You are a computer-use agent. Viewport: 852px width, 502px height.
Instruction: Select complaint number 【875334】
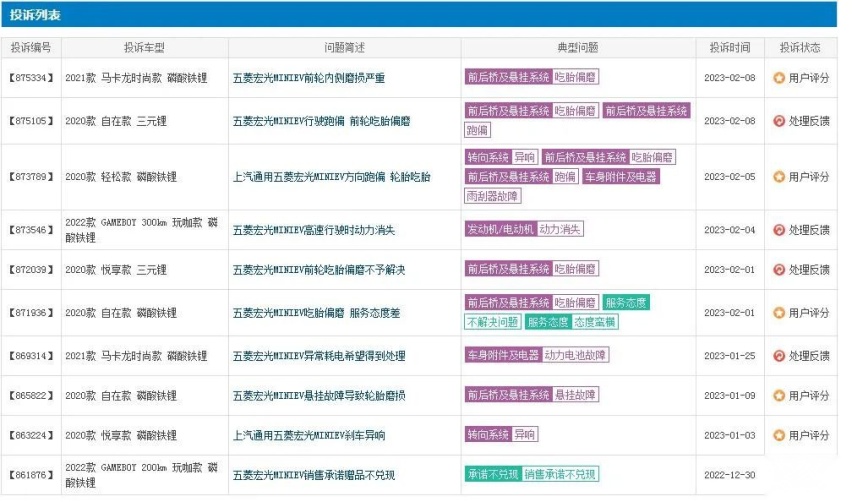pyautogui.click(x=31, y=78)
